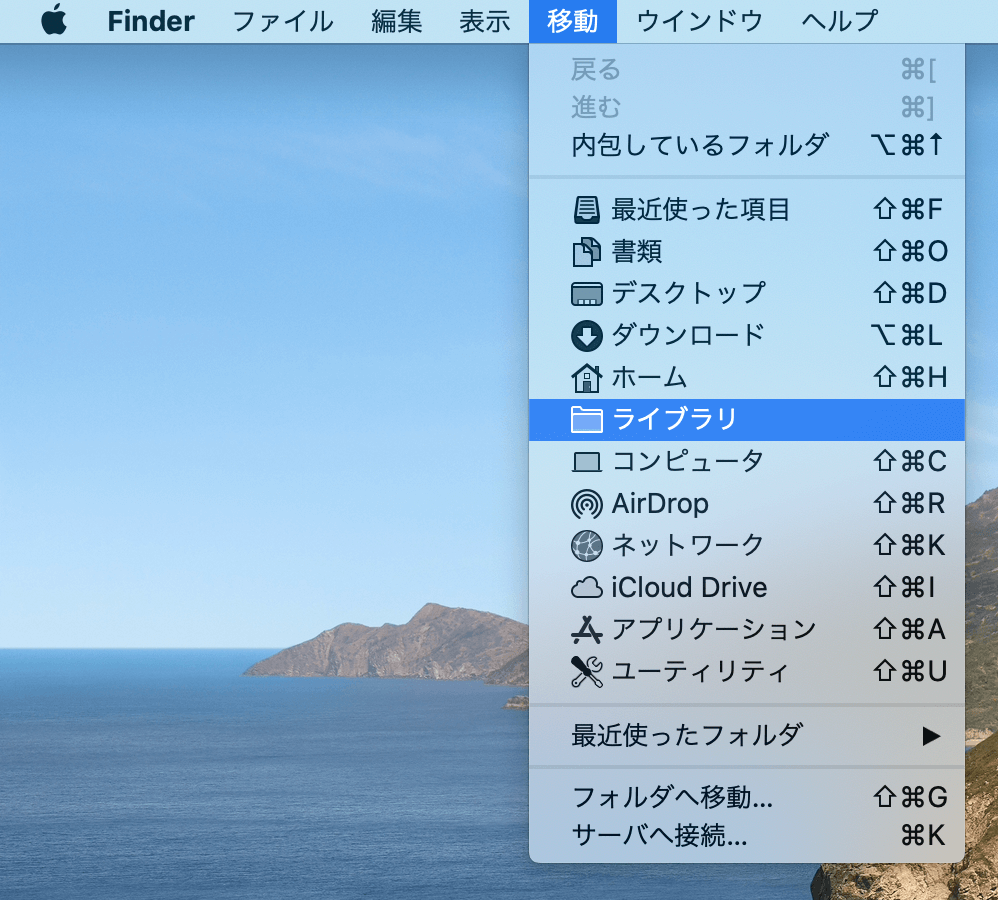Open the 編集 menu
The image size is (998, 900).
pos(397,21)
